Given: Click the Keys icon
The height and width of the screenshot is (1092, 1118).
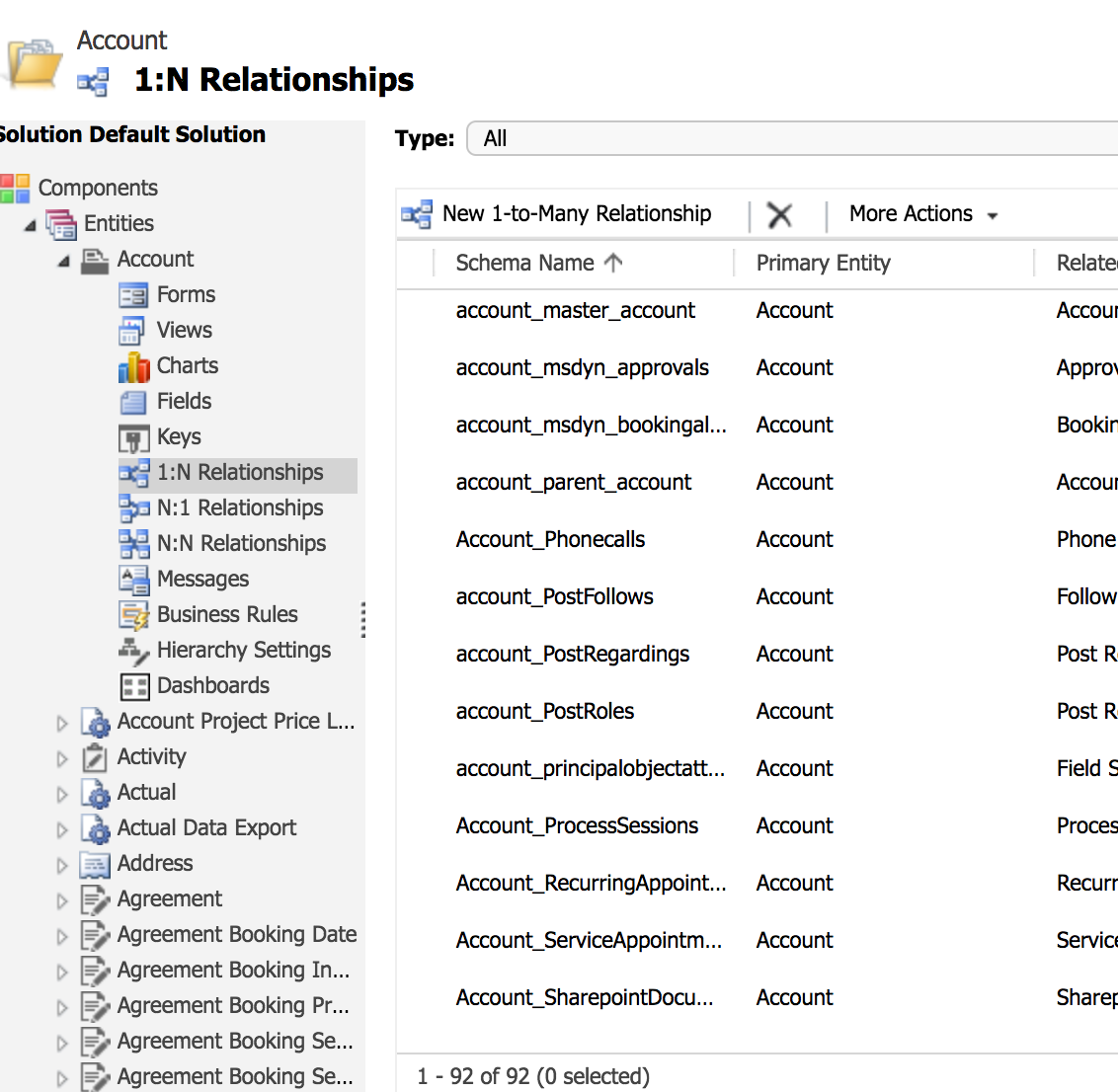Looking at the screenshot, I should click(x=133, y=438).
